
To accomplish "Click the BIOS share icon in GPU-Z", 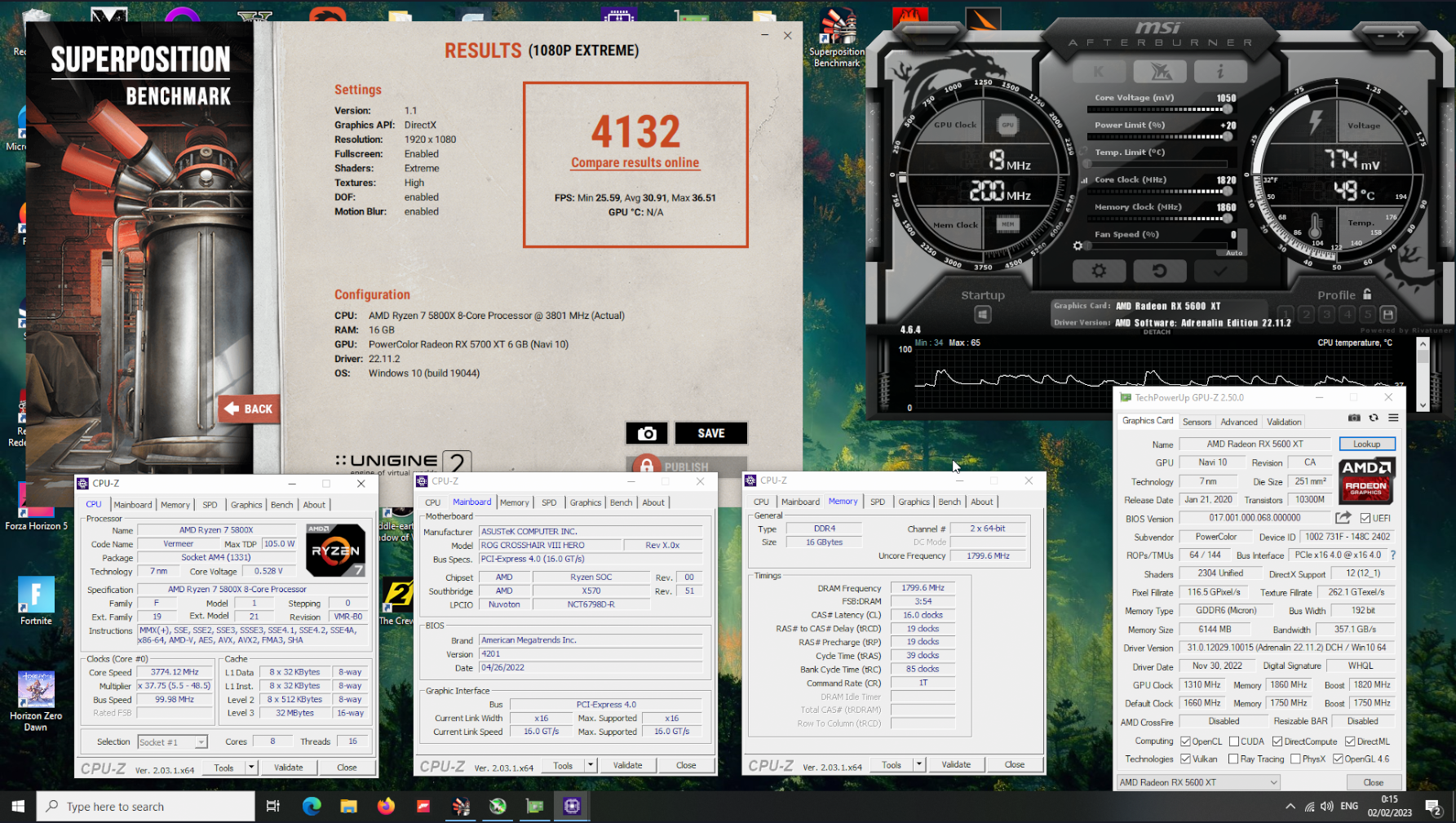I will 1343,518.
